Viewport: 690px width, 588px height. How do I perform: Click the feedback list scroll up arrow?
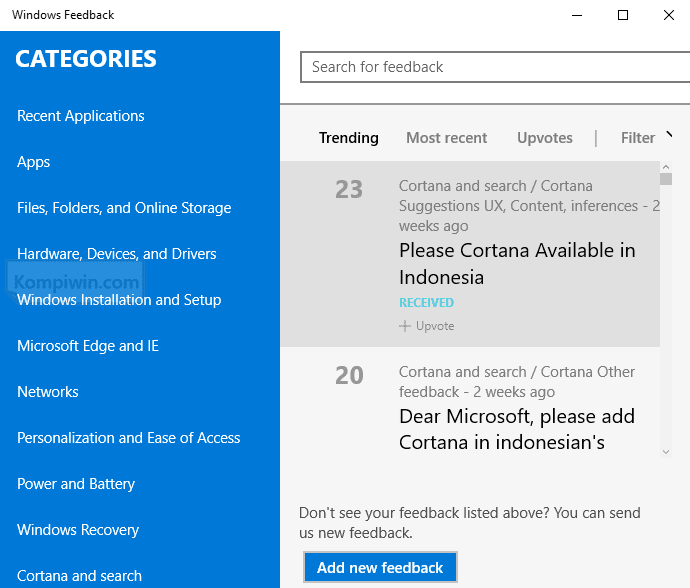pos(666,167)
